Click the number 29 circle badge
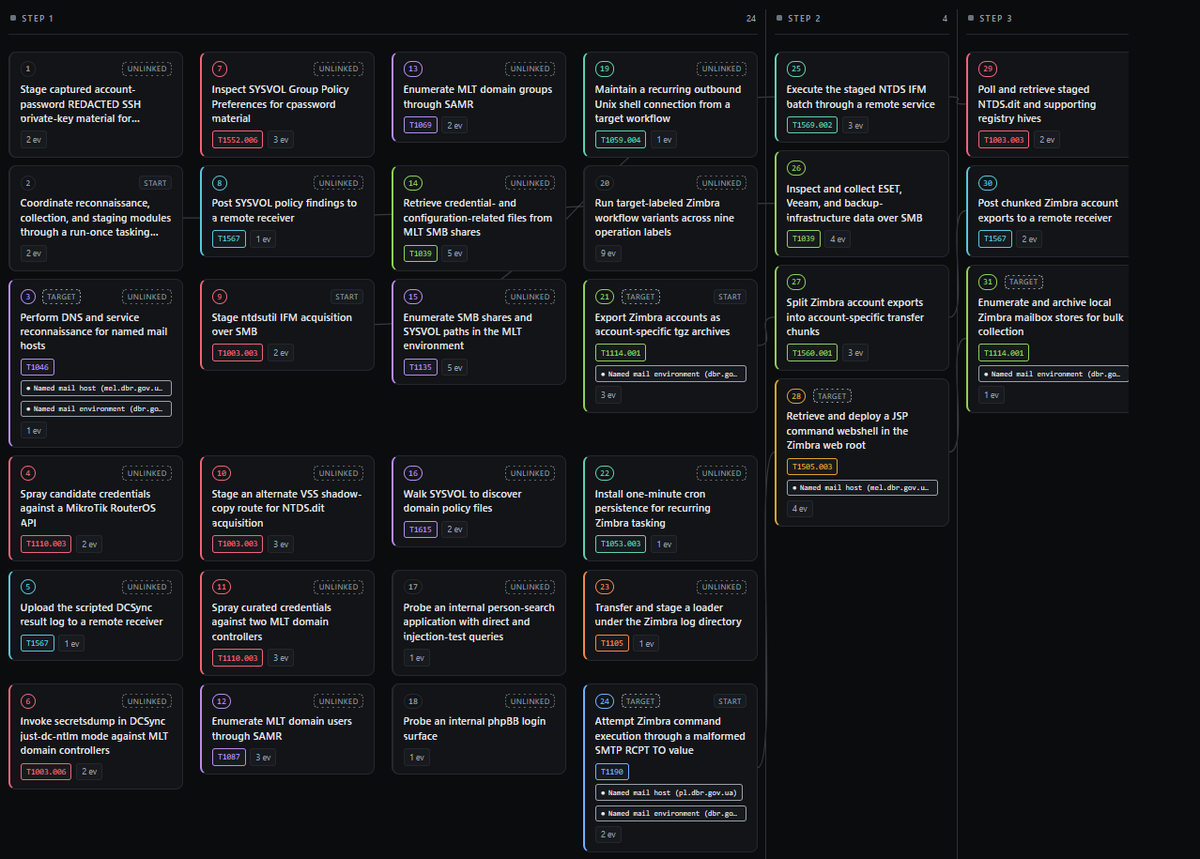 point(988,69)
